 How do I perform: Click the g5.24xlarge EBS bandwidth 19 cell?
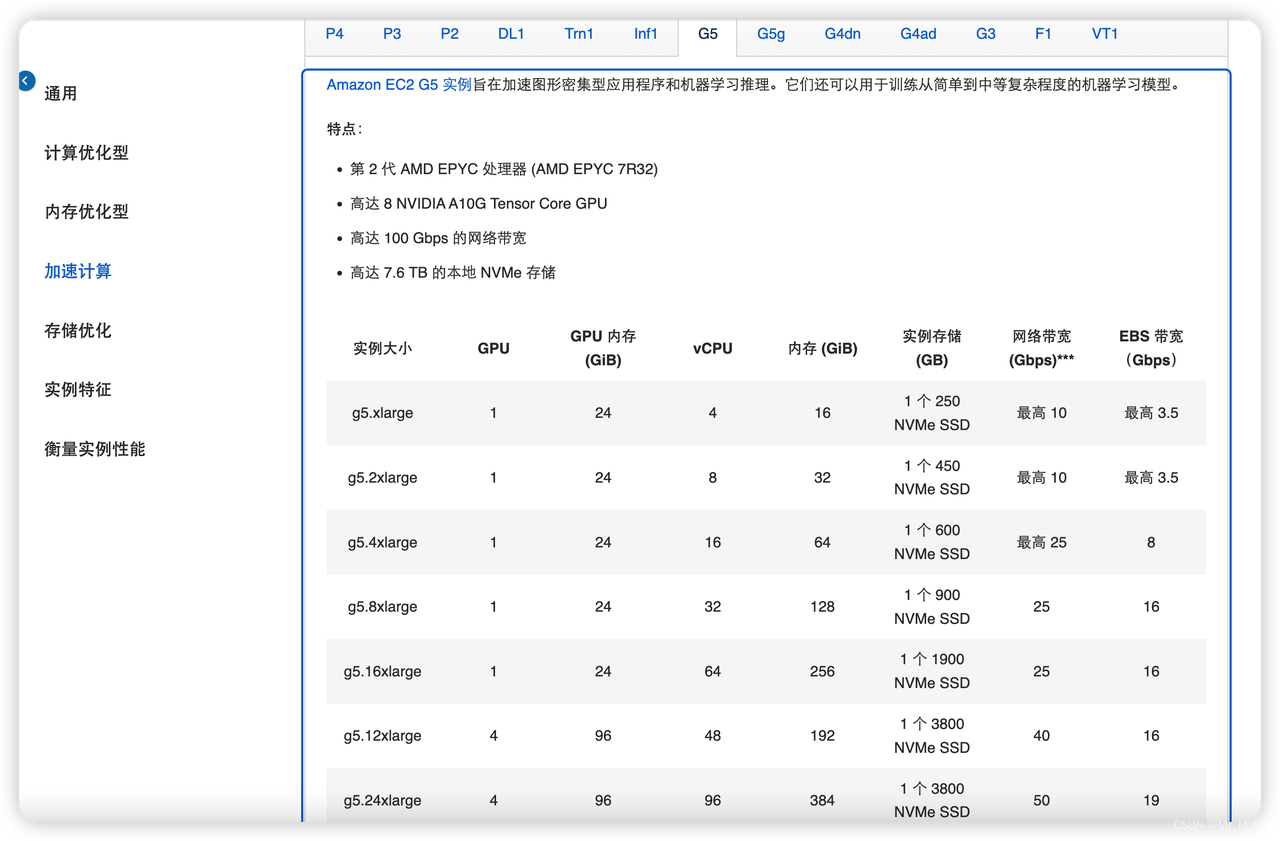(1151, 800)
